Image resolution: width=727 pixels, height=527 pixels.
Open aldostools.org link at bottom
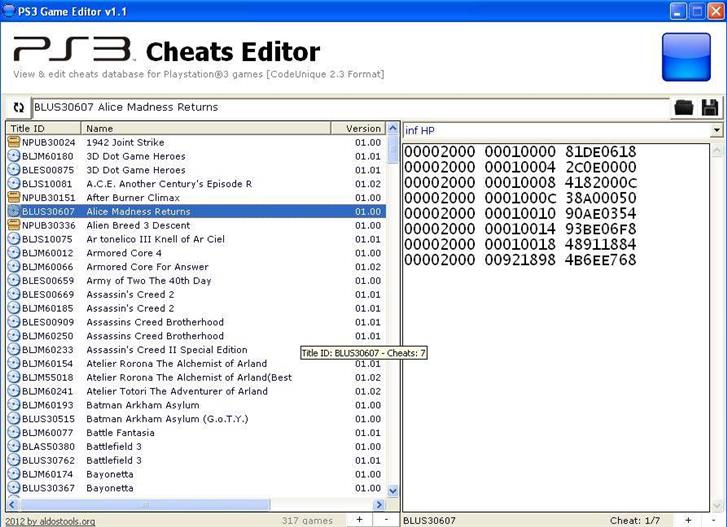click(x=50, y=521)
